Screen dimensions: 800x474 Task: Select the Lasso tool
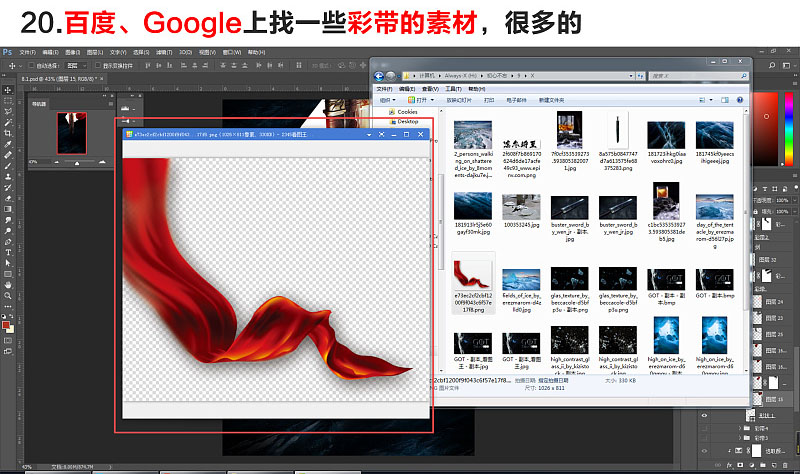(8, 112)
